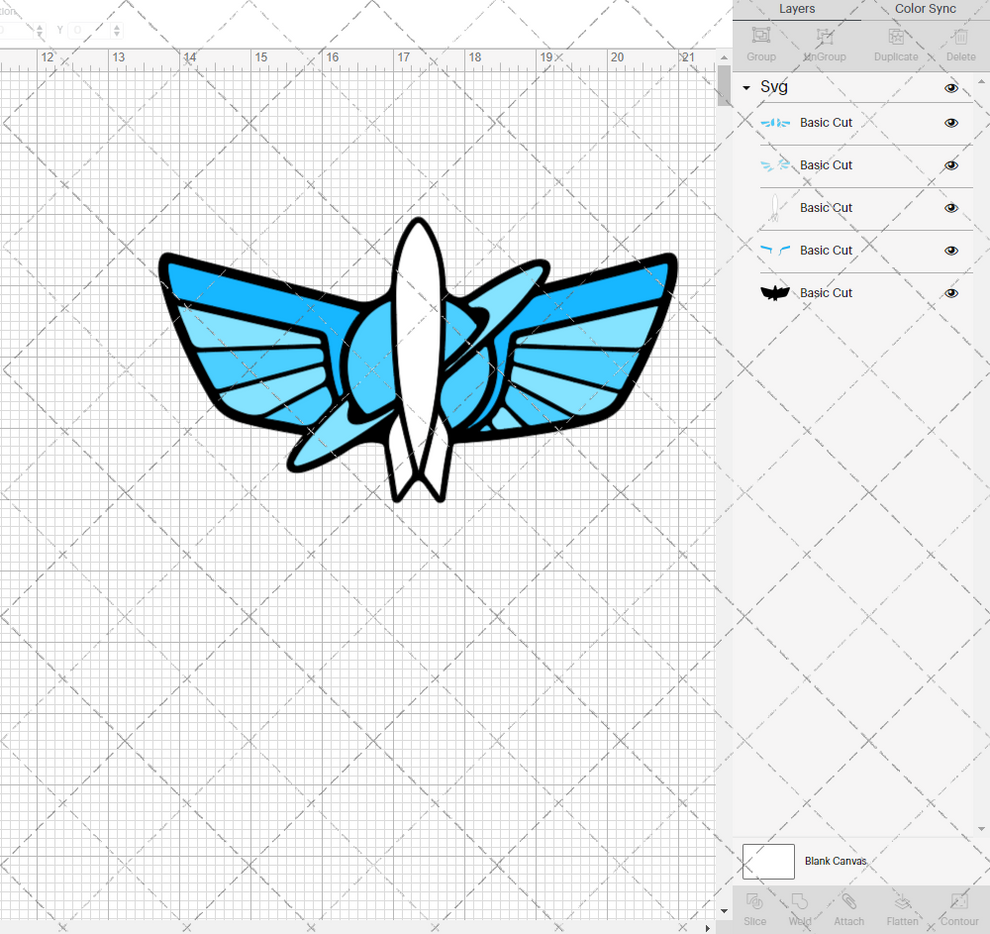Click the Blank Canvas color swatch
This screenshot has height=934, width=990.
(767, 861)
